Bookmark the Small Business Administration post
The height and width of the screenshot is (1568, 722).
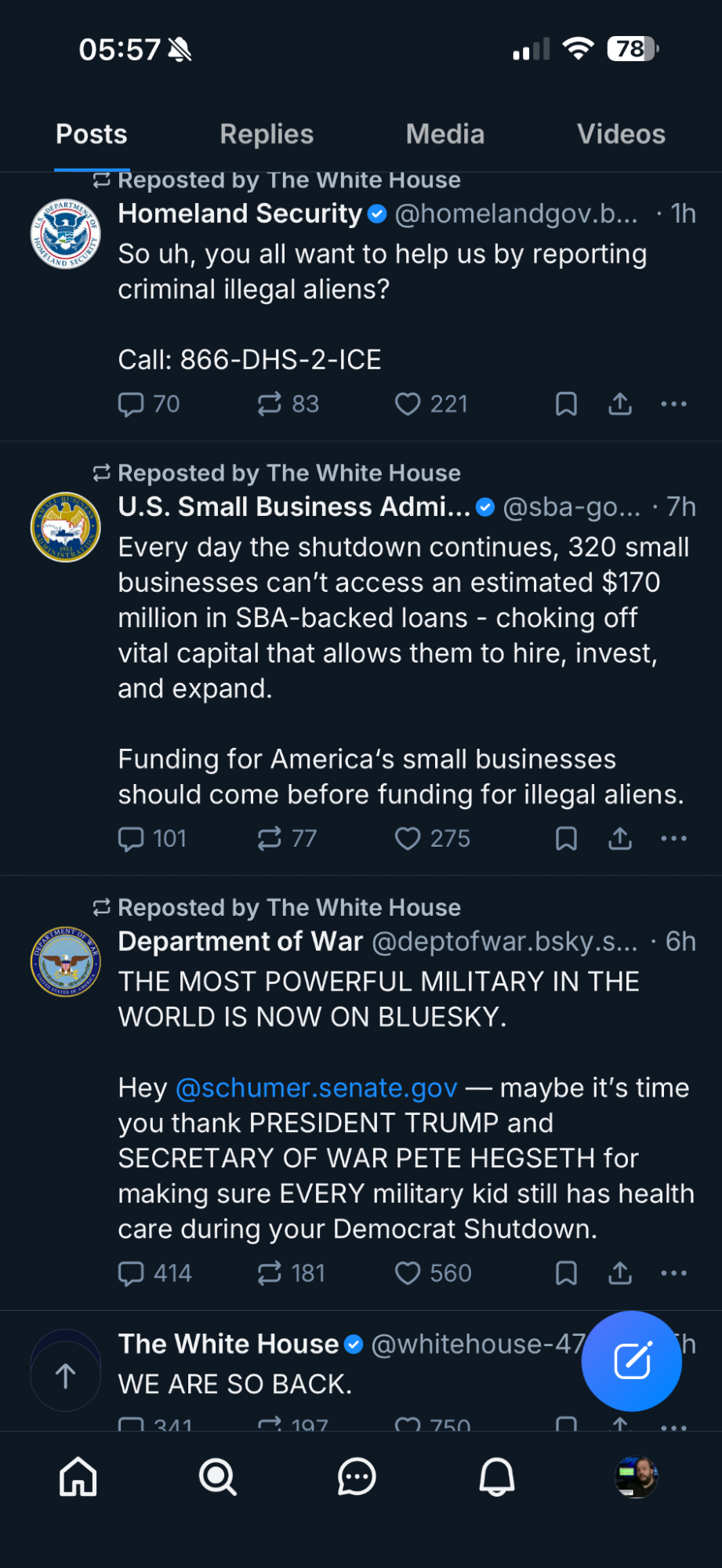pos(566,839)
